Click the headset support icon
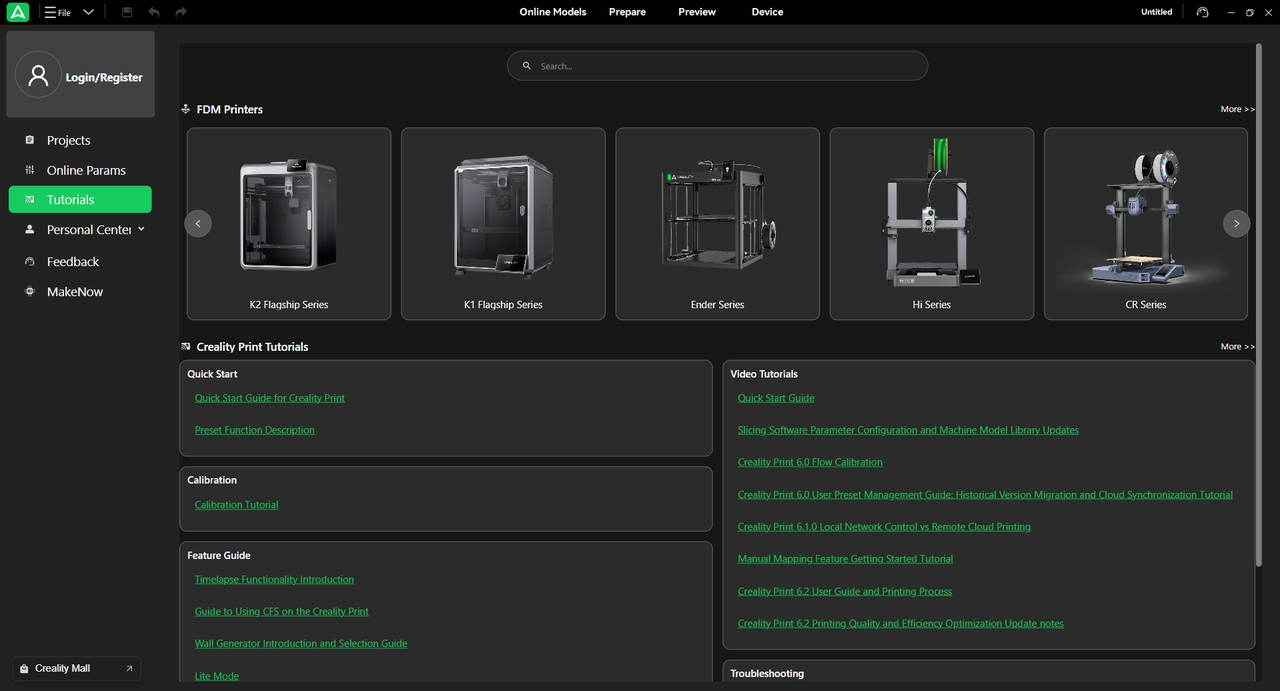 pyautogui.click(x=1202, y=12)
